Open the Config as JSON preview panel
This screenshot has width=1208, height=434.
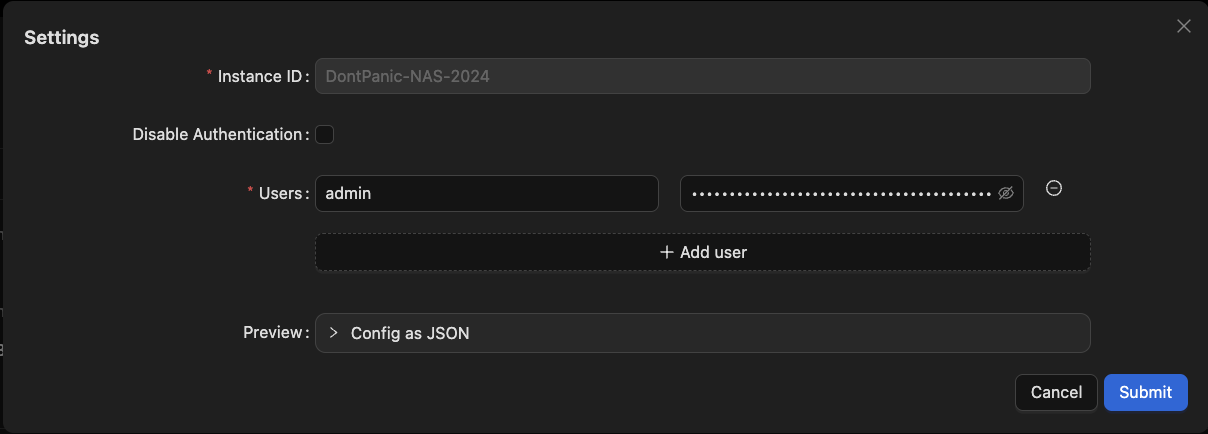tap(702, 333)
